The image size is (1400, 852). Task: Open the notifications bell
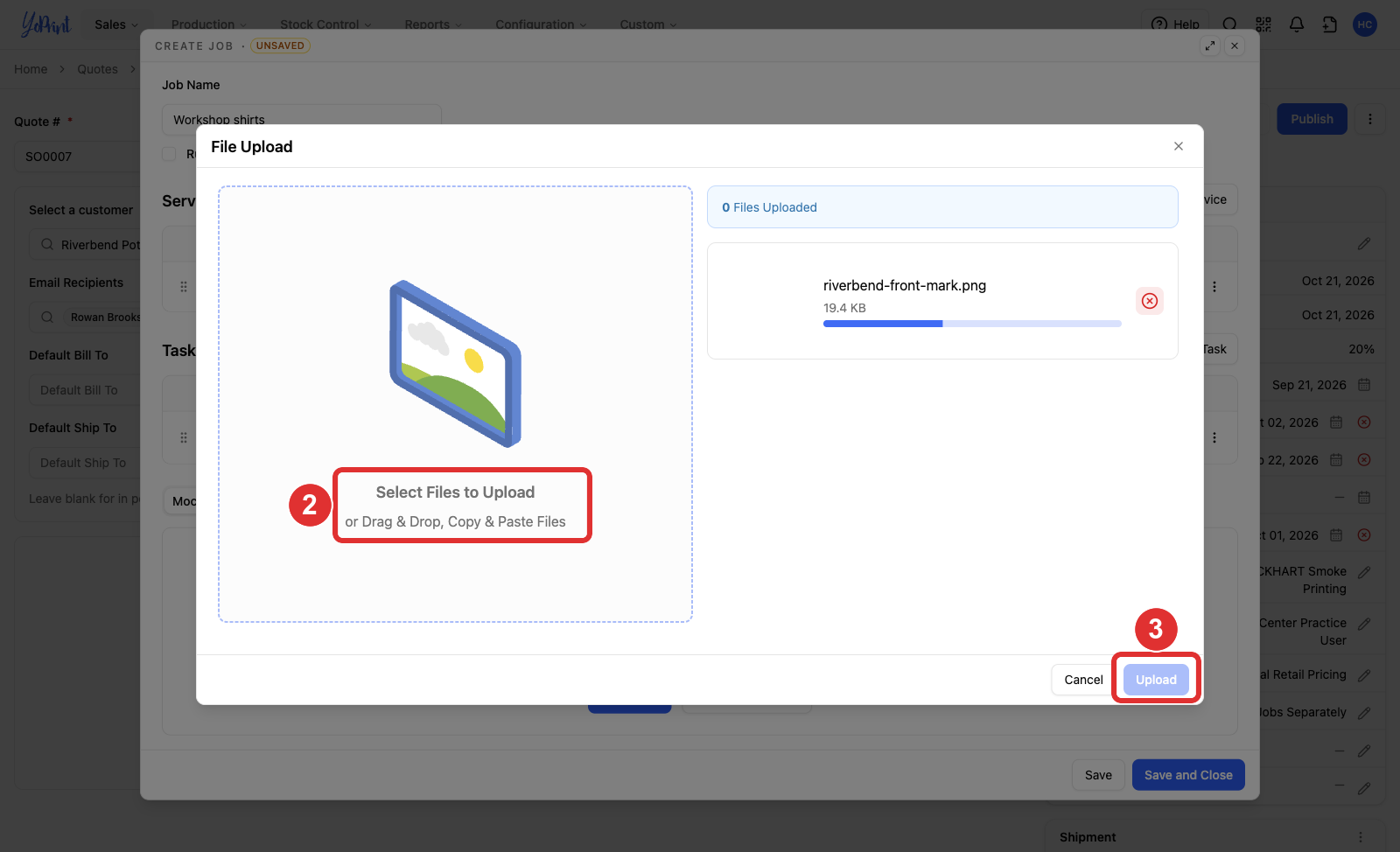tap(1297, 24)
